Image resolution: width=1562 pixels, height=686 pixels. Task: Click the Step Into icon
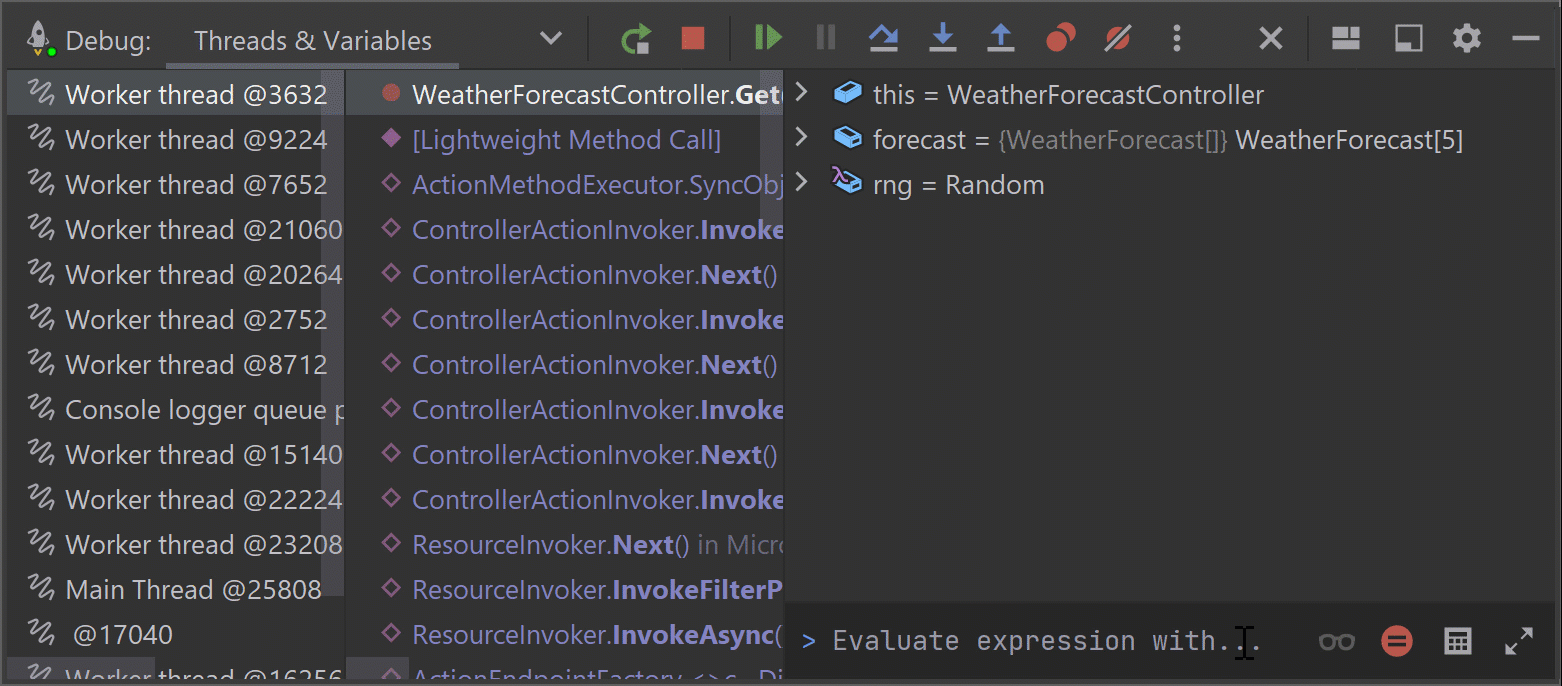click(x=942, y=39)
